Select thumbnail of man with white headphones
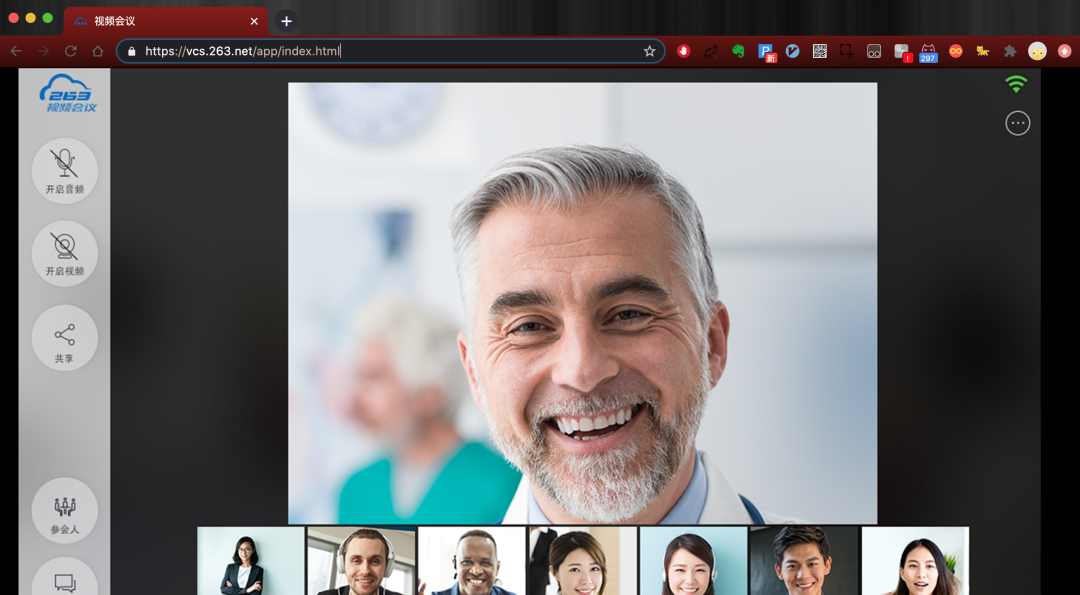 pos(362,561)
